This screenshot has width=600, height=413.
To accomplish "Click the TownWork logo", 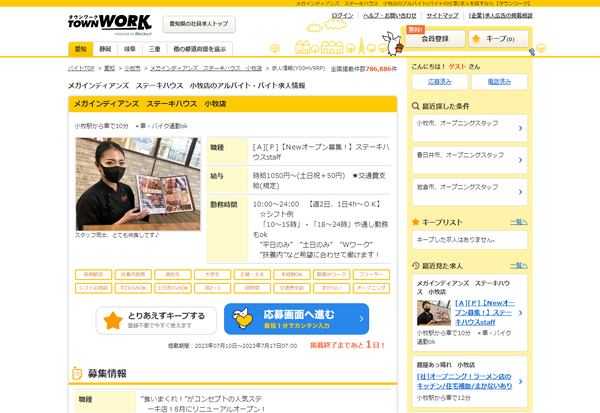I will tap(110, 24).
